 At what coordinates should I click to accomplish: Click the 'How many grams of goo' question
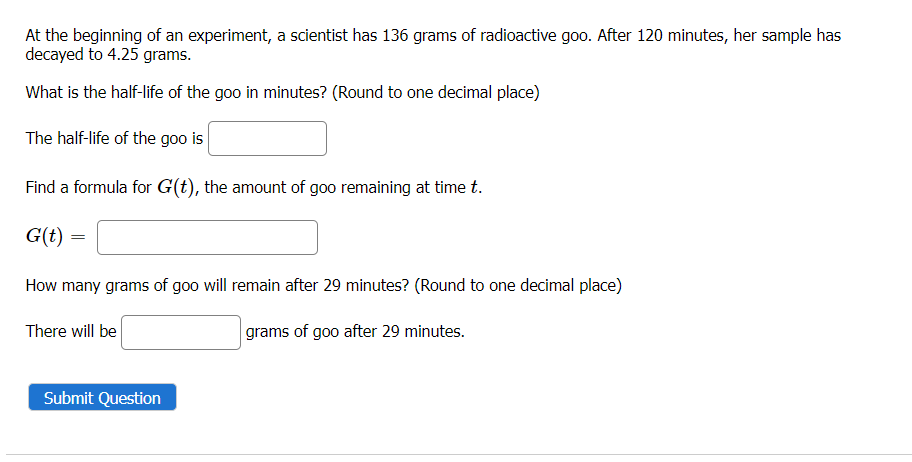pyautogui.click(x=323, y=286)
